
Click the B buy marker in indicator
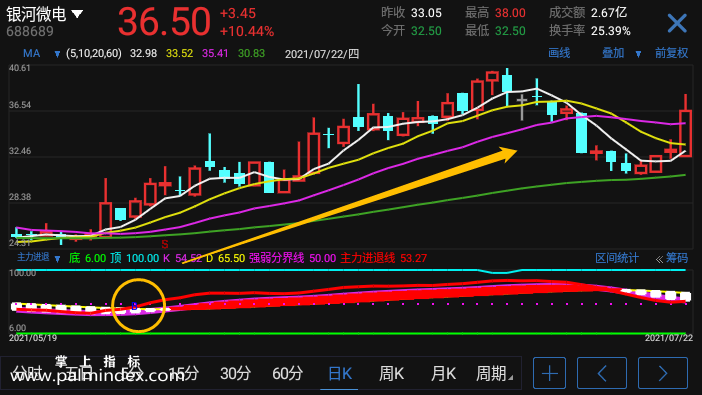(134, 307)
